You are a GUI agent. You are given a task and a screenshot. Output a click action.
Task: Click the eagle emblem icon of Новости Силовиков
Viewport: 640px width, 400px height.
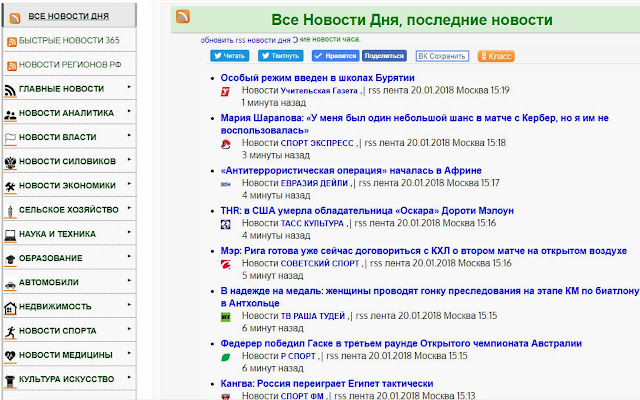(10, 163)
